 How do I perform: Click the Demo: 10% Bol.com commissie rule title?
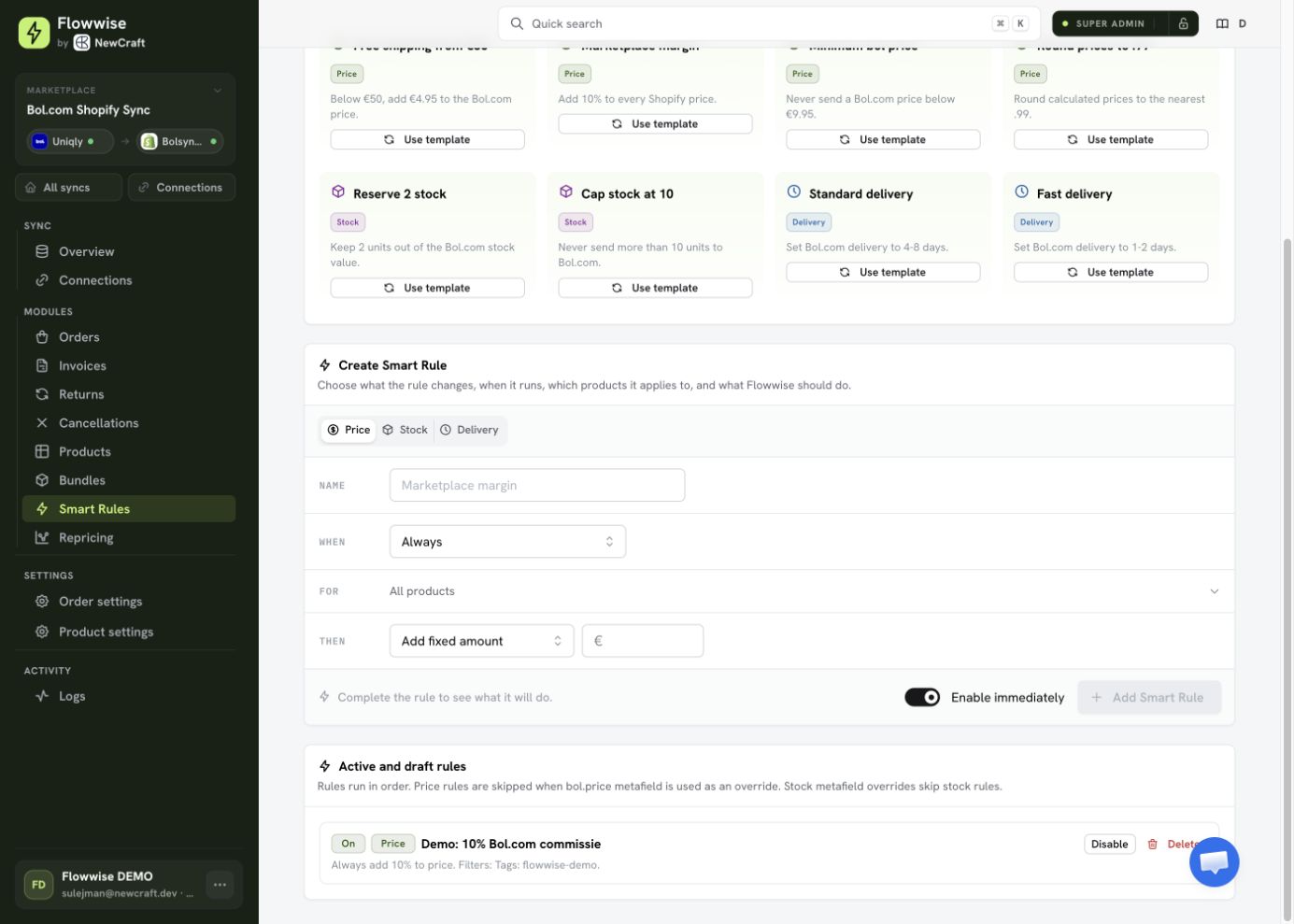(511, 844)
